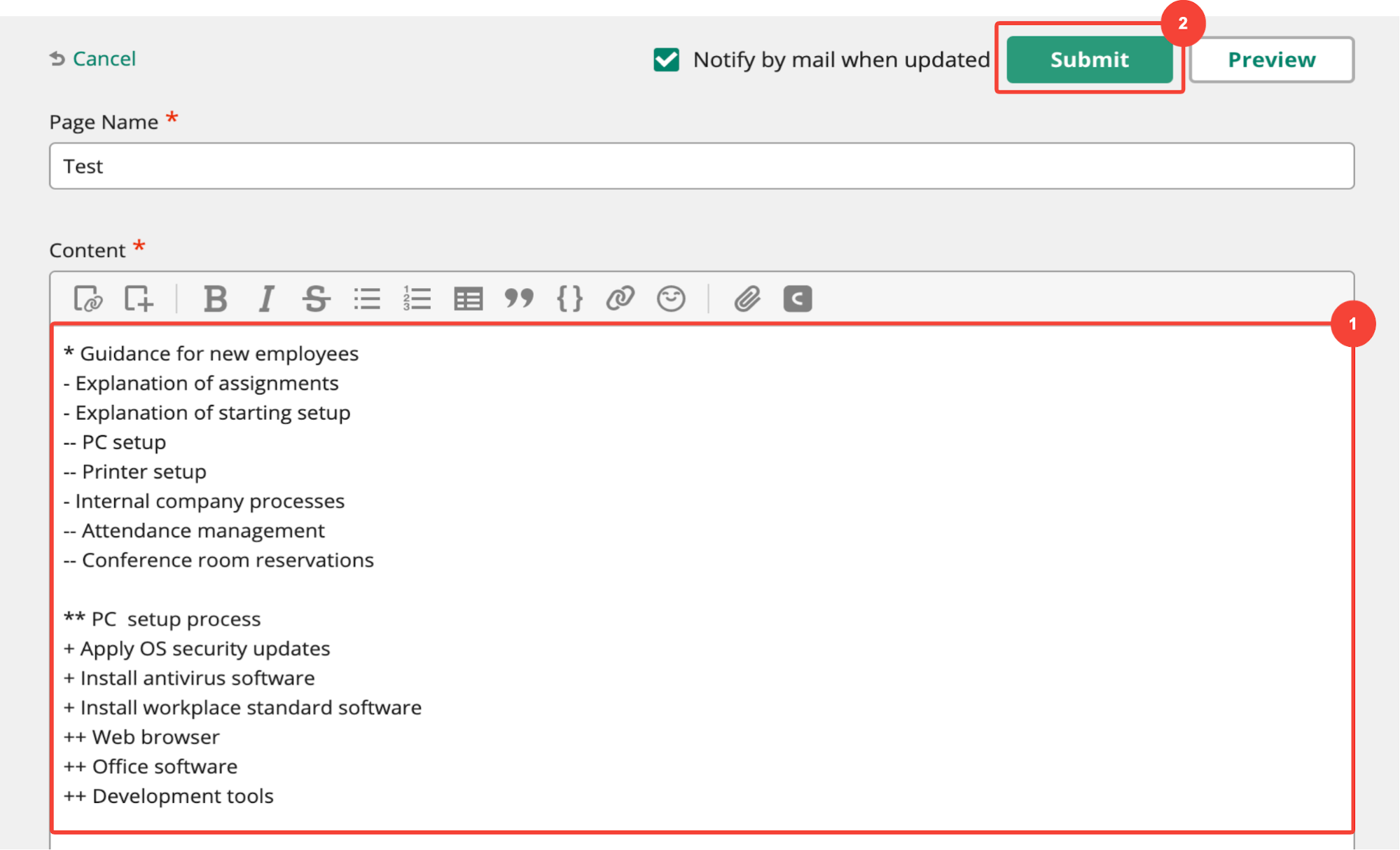Click the add new page icon

139,299
